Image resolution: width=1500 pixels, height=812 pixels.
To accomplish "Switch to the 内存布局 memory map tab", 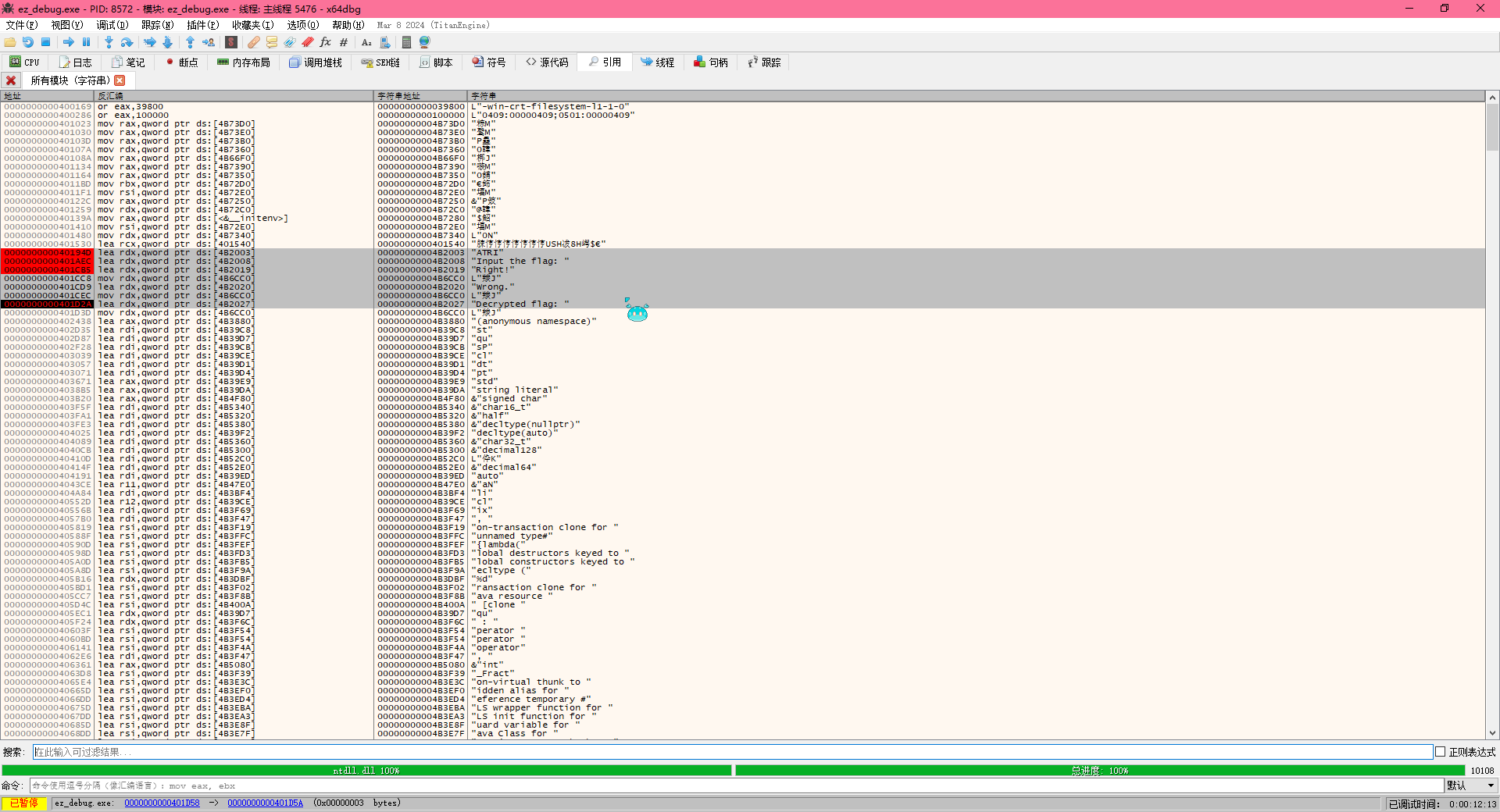I will point(244,62).
